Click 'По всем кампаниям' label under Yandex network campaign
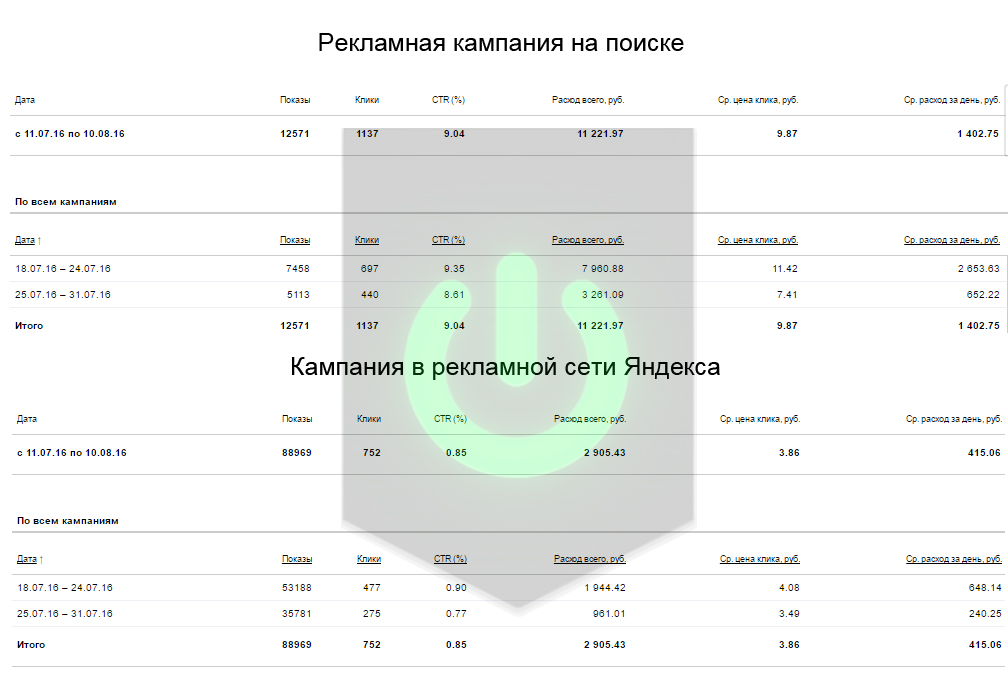This screenshot has height=677, width=1008. pyautogui.click(x=68, y=521)
